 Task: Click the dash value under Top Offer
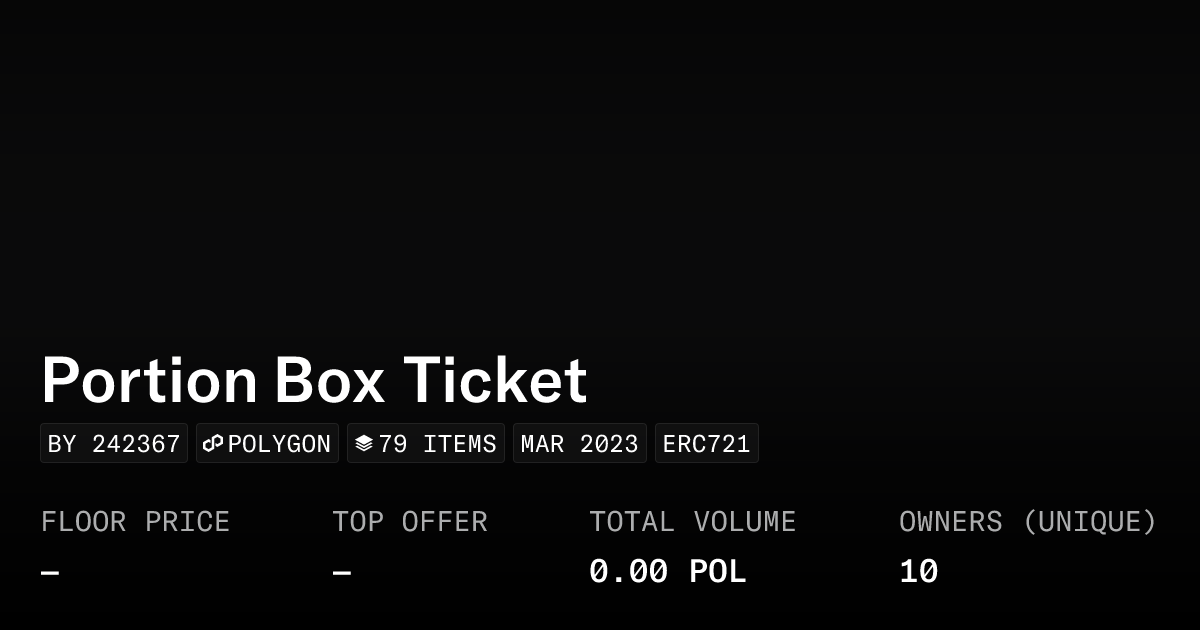tap(341, 573)
